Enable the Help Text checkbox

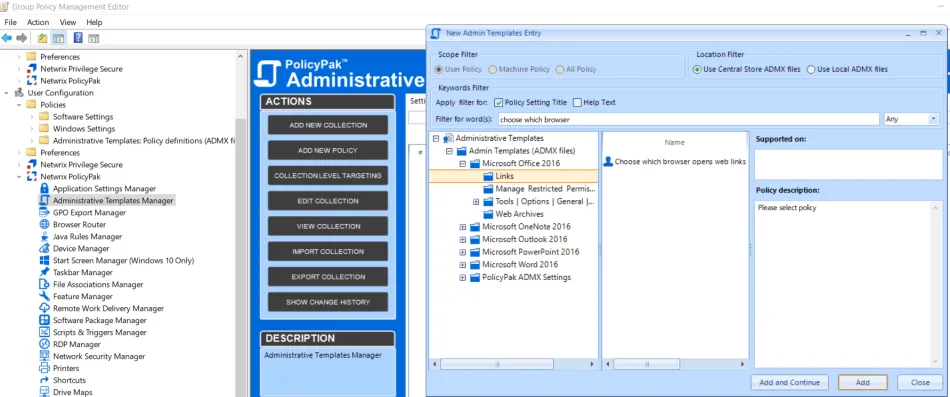pyautogui.click(x=577, y=102)
